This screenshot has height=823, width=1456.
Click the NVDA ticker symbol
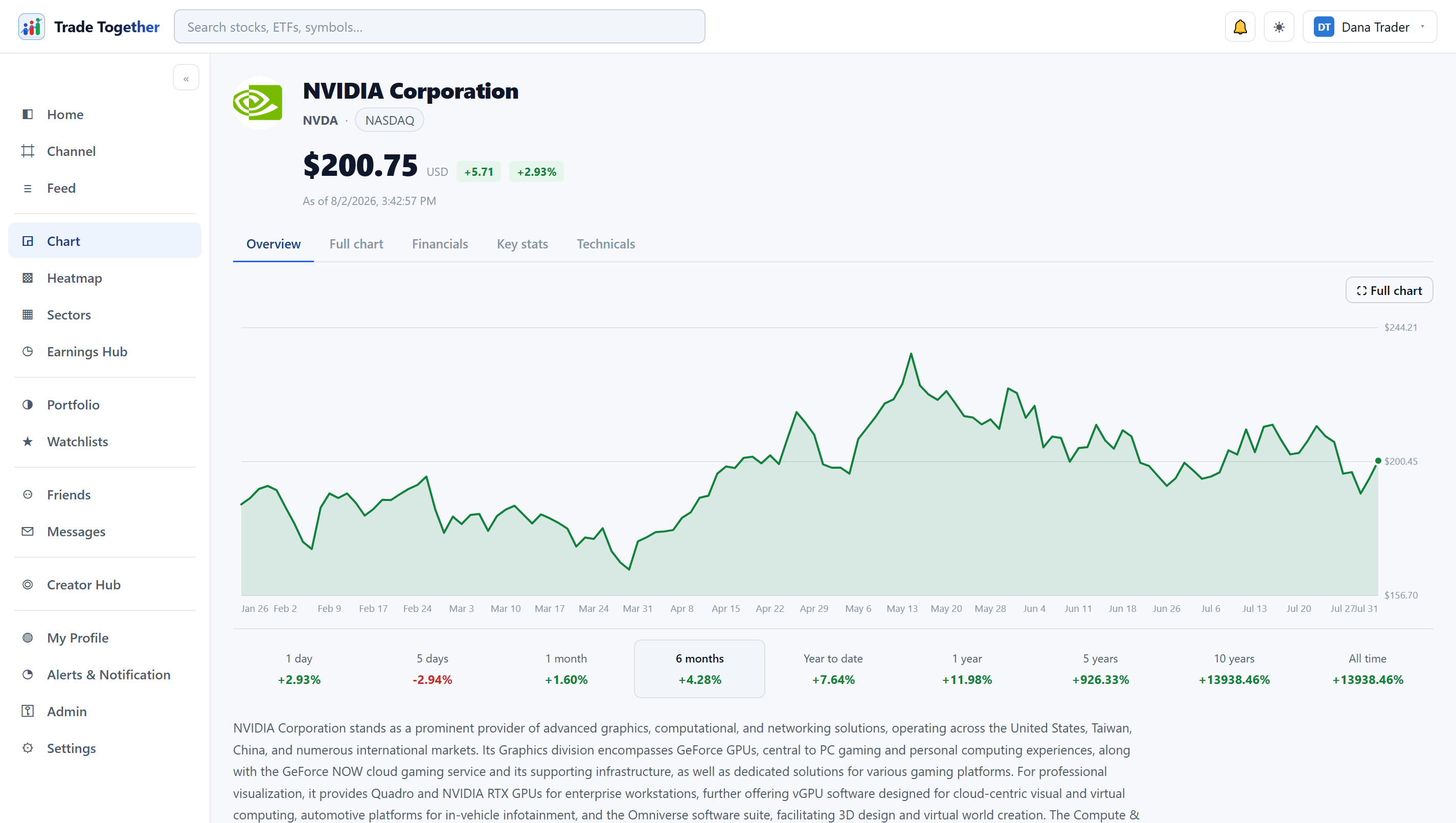coord(320,121)
